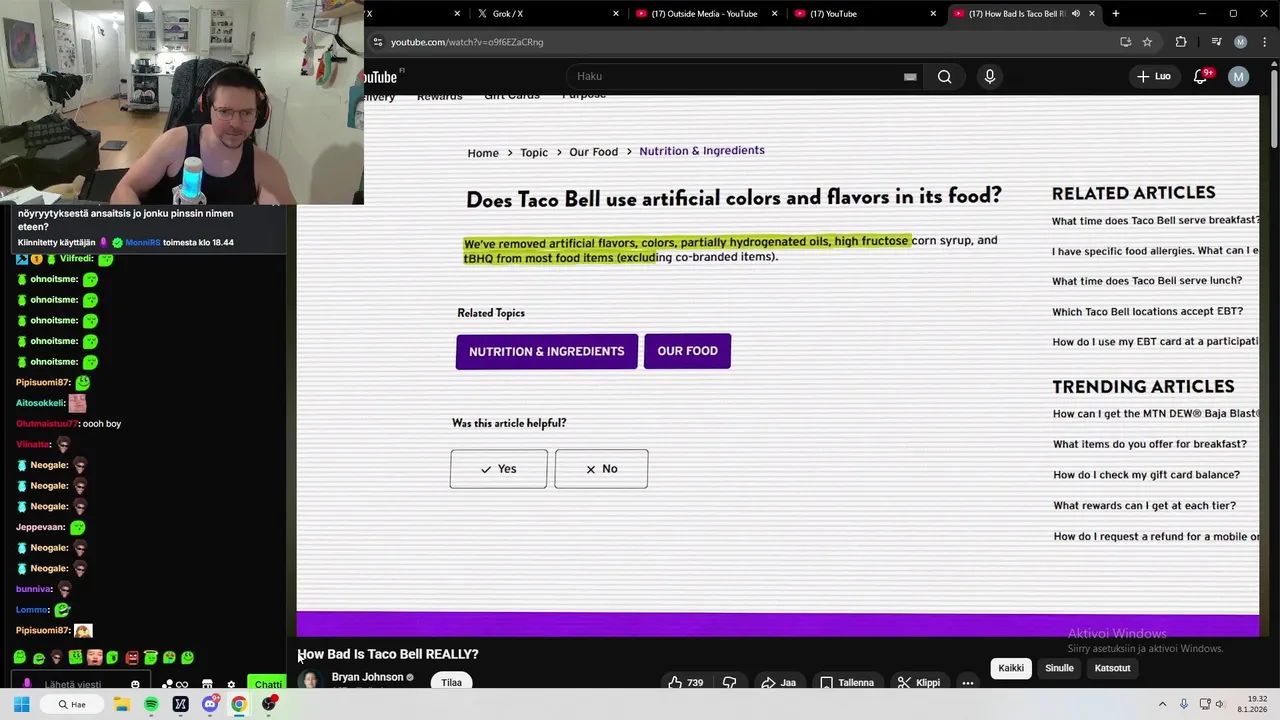Open the Chrome extensions puzzle icon
Image resolution: width=1280 pixels, height=720 pixels.
pyautogui.click(x=1181, y=42)
